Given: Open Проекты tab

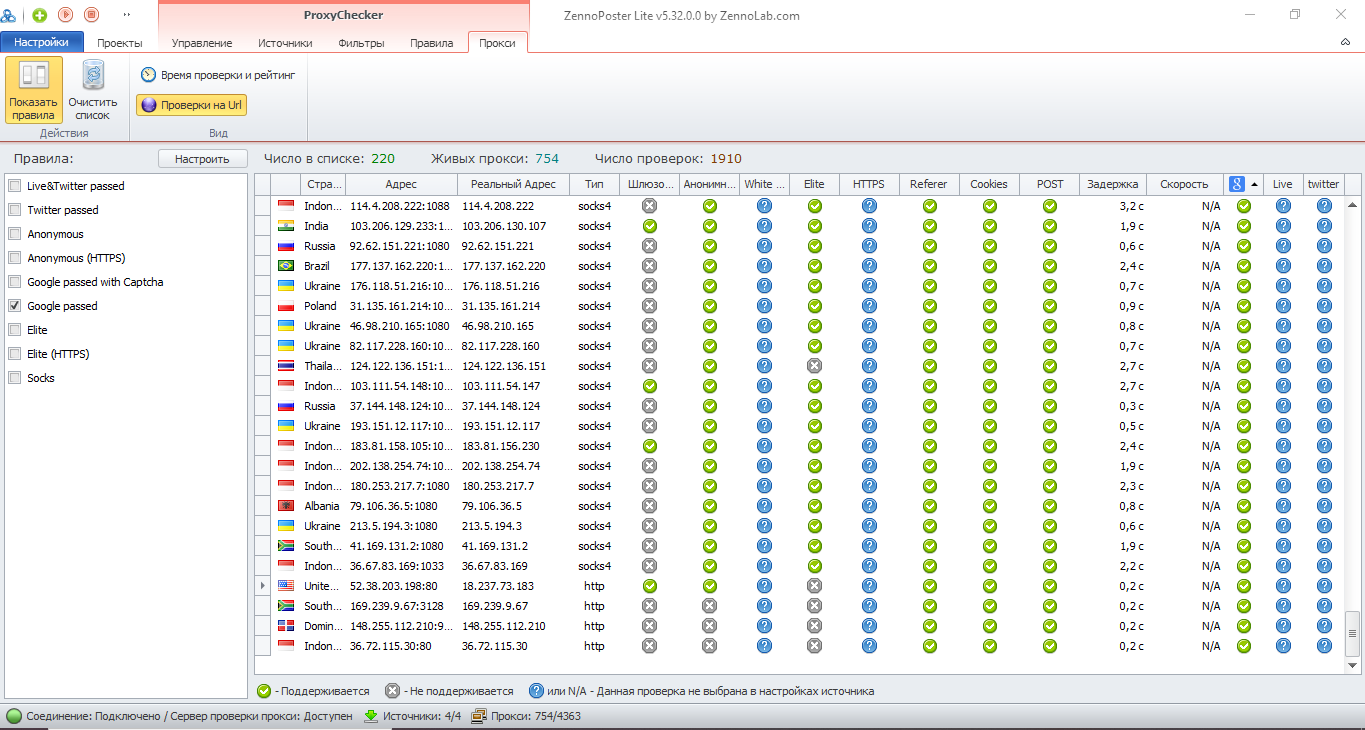Looking at the screenshot, I should click(120, 43).
